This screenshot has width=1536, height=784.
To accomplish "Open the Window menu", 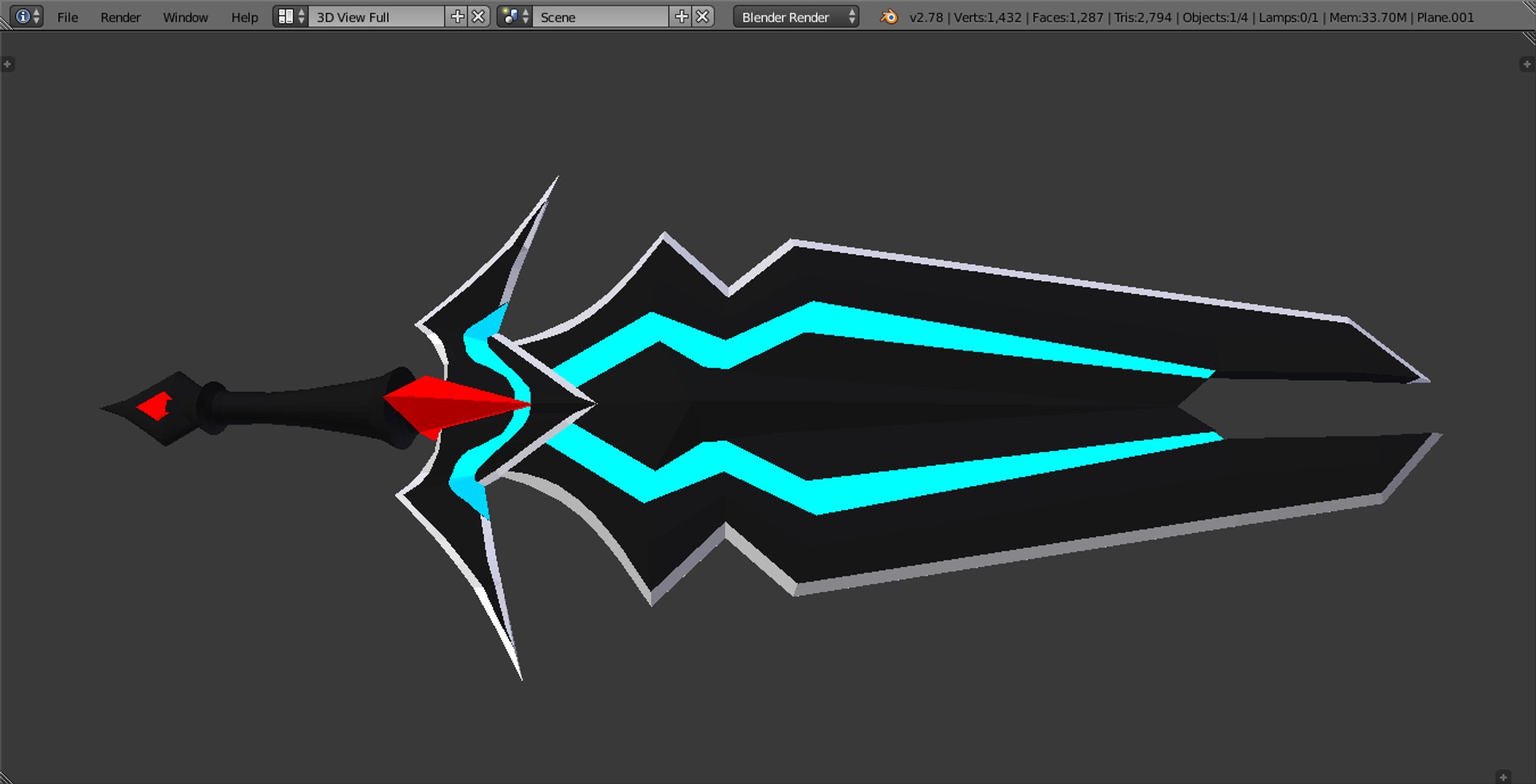I will (185, 17).
